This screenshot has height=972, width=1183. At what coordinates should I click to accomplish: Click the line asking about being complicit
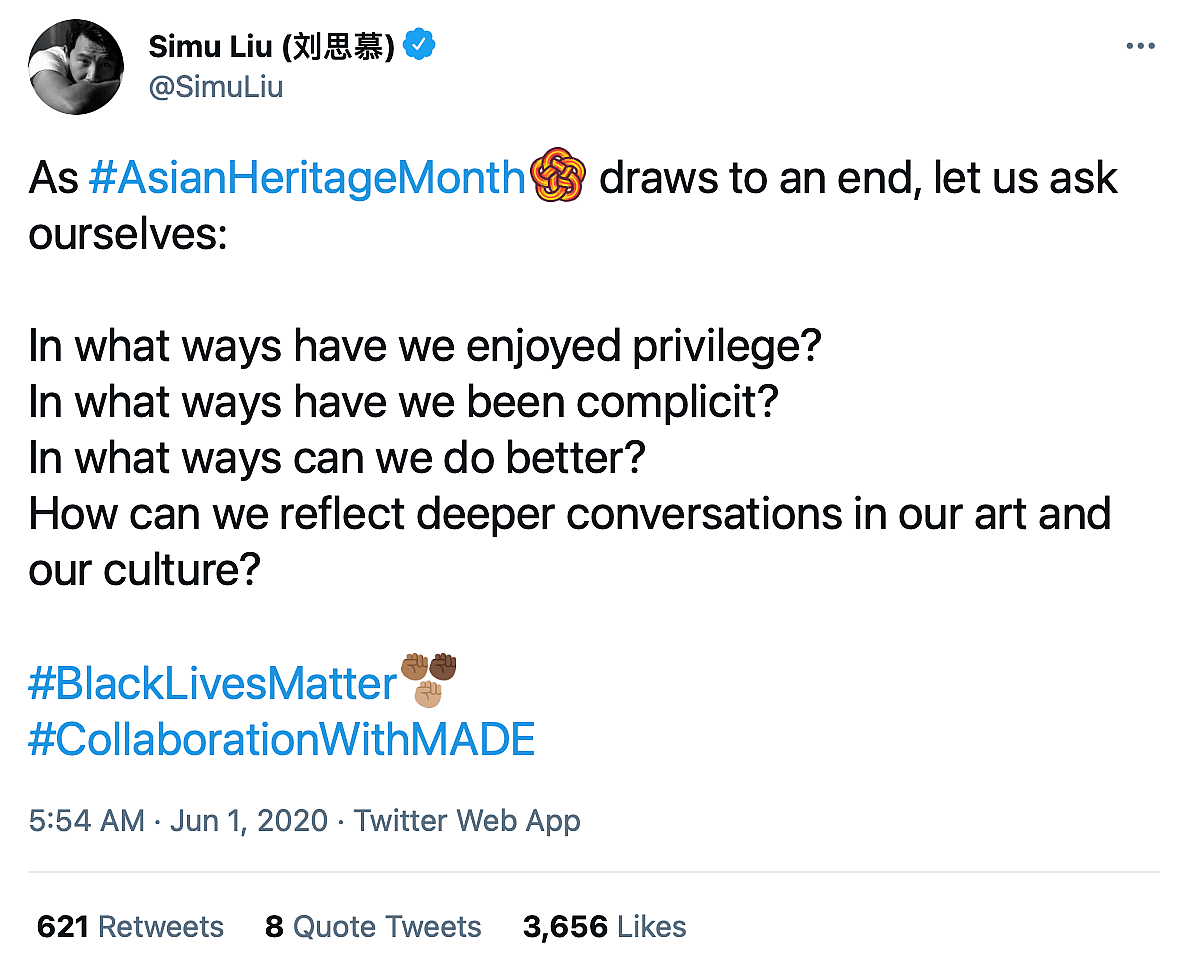404,403
